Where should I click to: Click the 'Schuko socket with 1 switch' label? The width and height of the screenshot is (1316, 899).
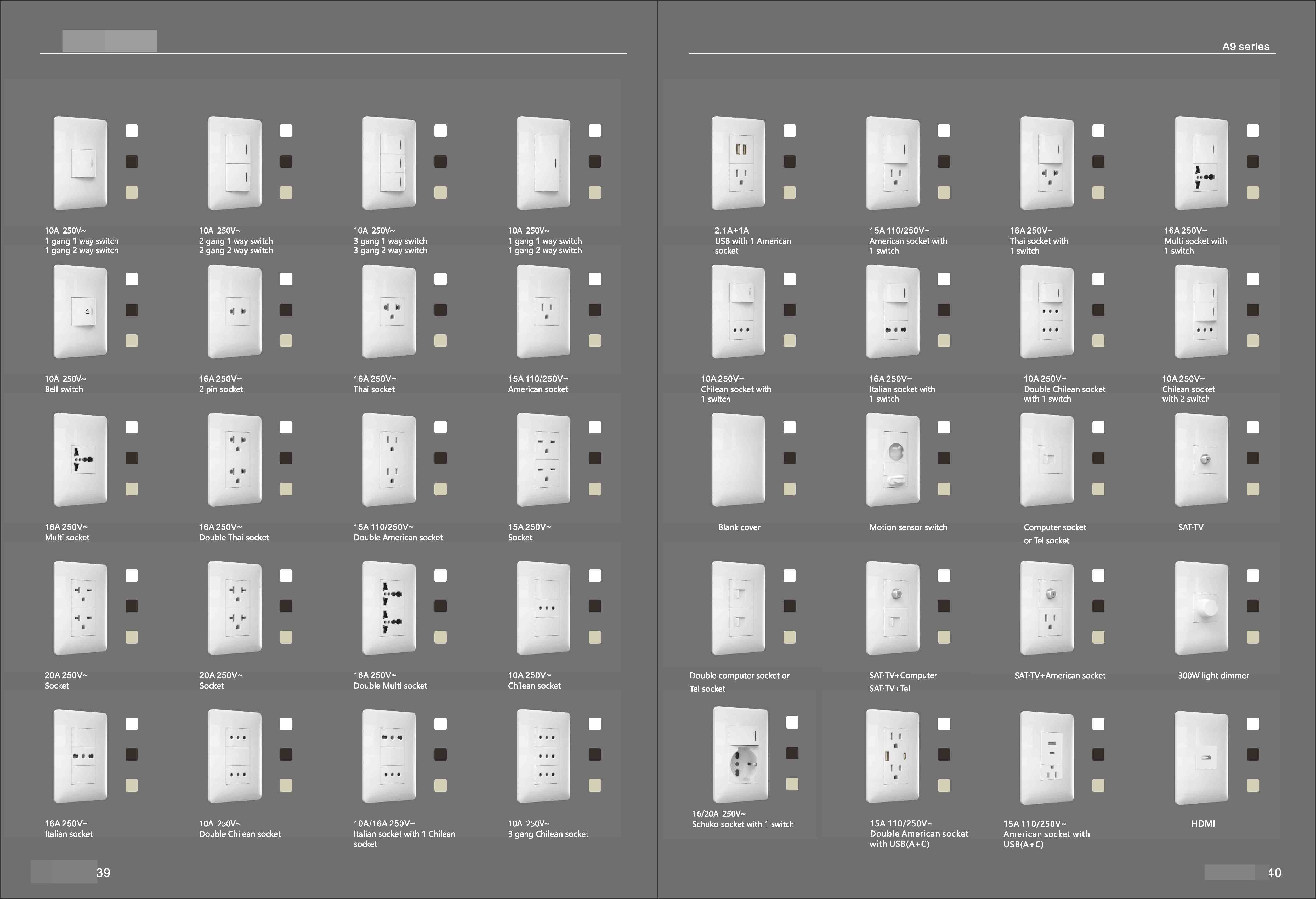click(742, 824)
